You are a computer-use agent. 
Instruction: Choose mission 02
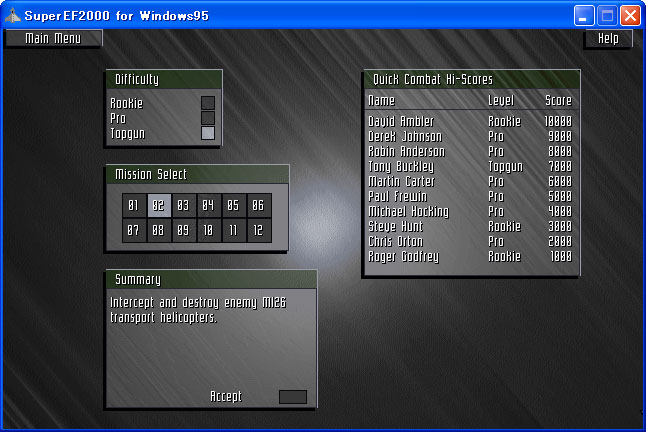coord(159,205)
